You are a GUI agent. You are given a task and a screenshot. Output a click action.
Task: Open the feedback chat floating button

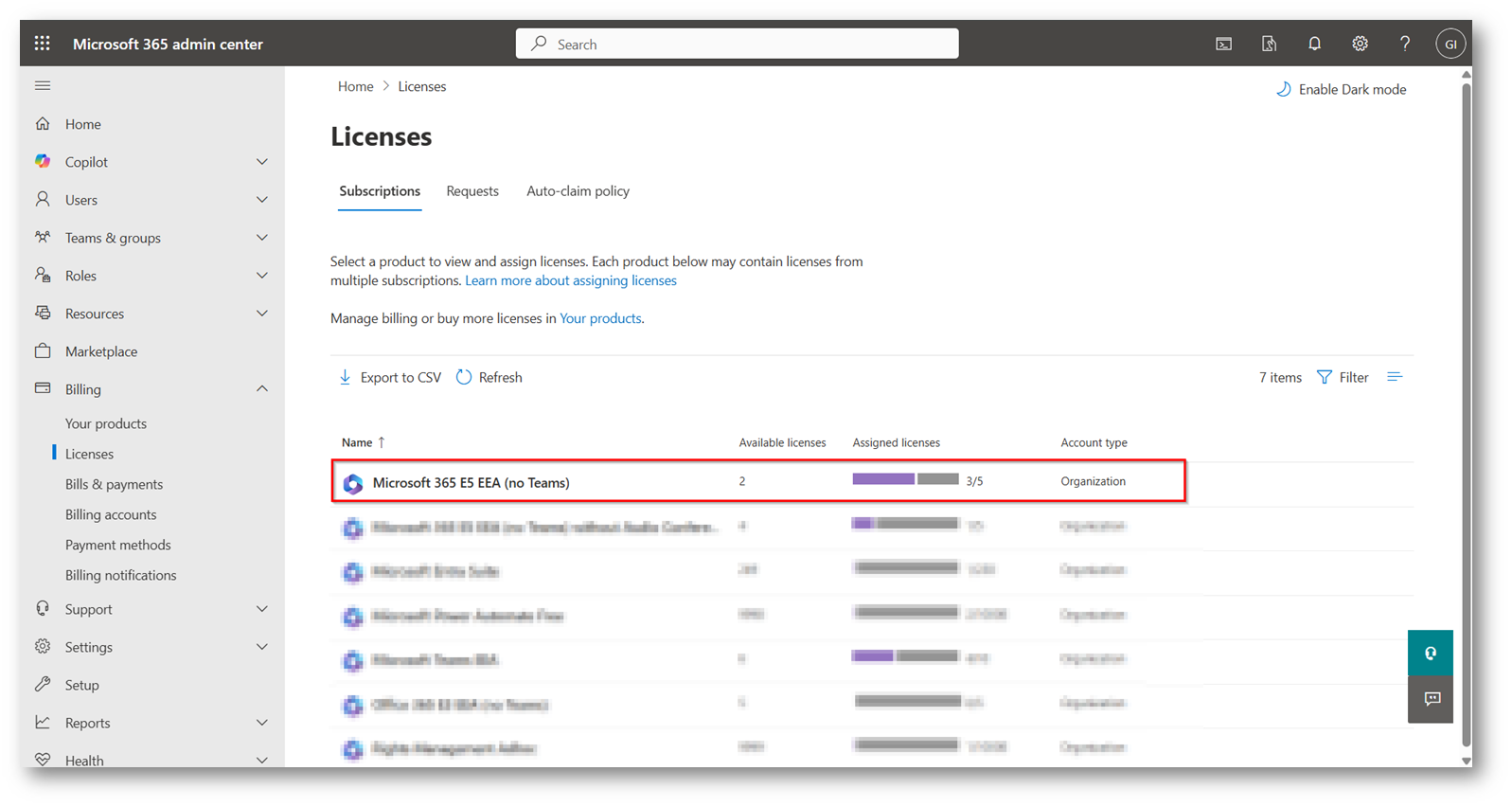coord(1431,699)
